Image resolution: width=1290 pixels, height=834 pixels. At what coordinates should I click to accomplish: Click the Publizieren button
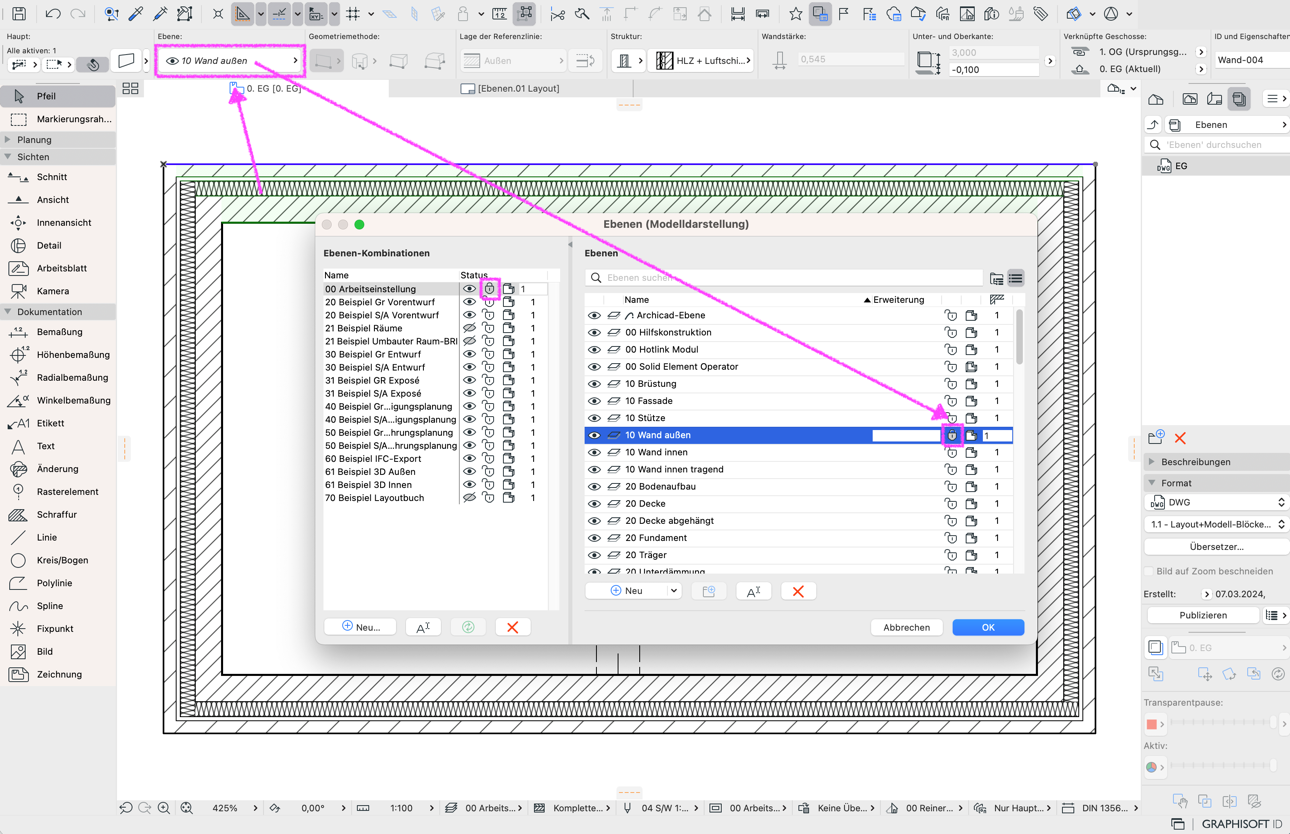pos(1203,616)
